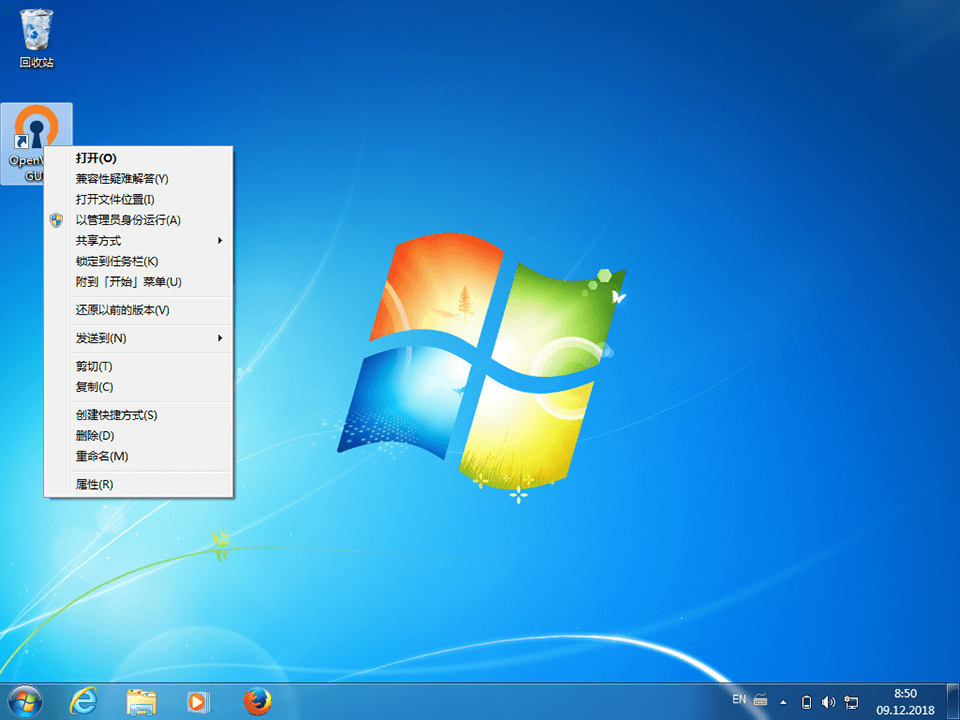This screenshot has height=720, width=960.
Task: Choose 附到「开始」菜单(U) entry
Action: [139, 282]
